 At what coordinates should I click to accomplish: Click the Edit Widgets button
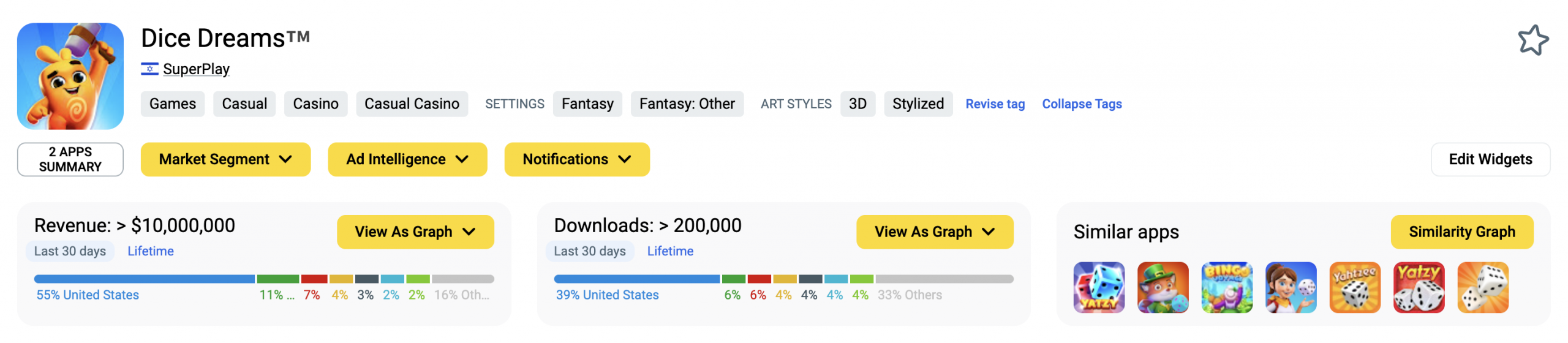pos(1490,159)
